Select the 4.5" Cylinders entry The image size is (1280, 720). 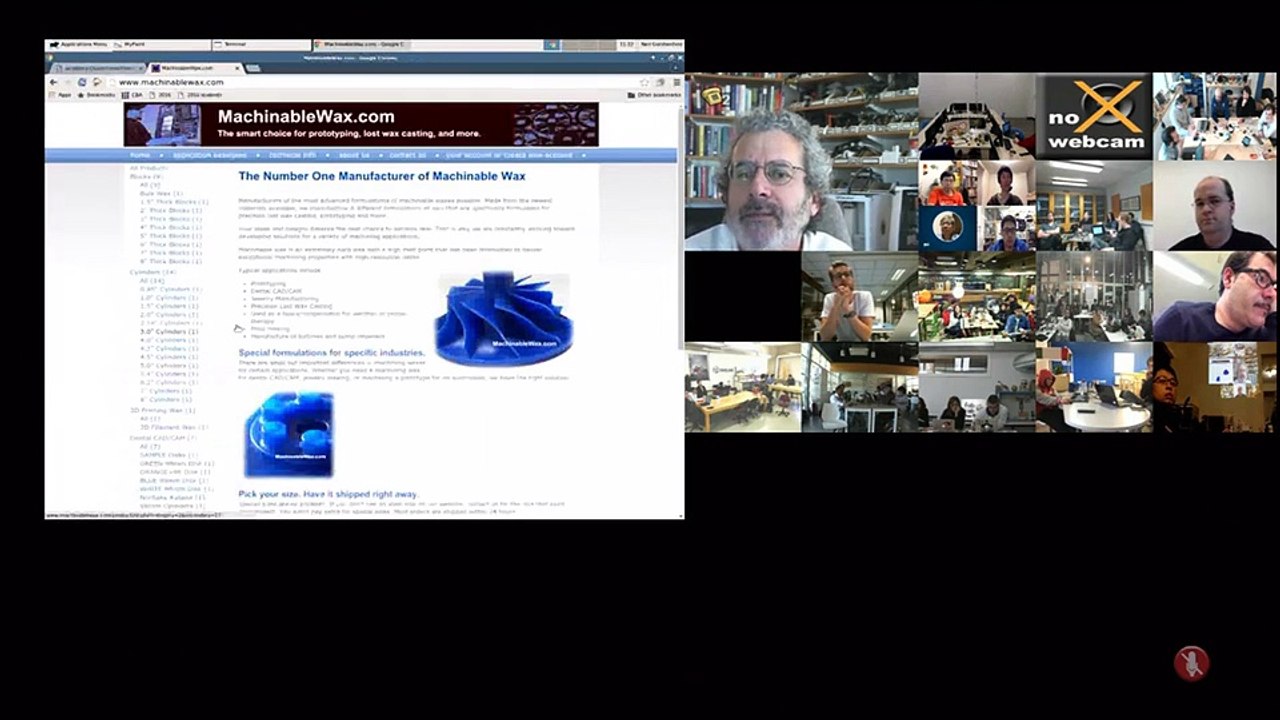click(168, 357)
